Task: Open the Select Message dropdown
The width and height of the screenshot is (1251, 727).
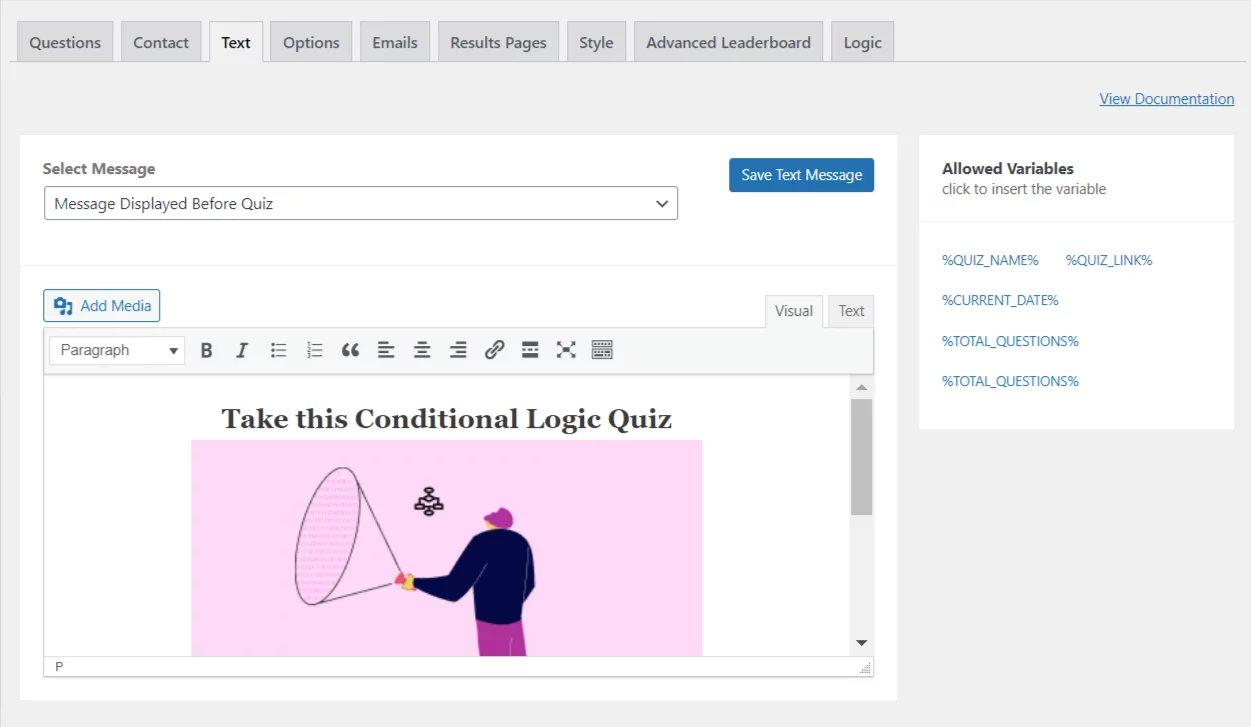Action: [x=361, y=203]
